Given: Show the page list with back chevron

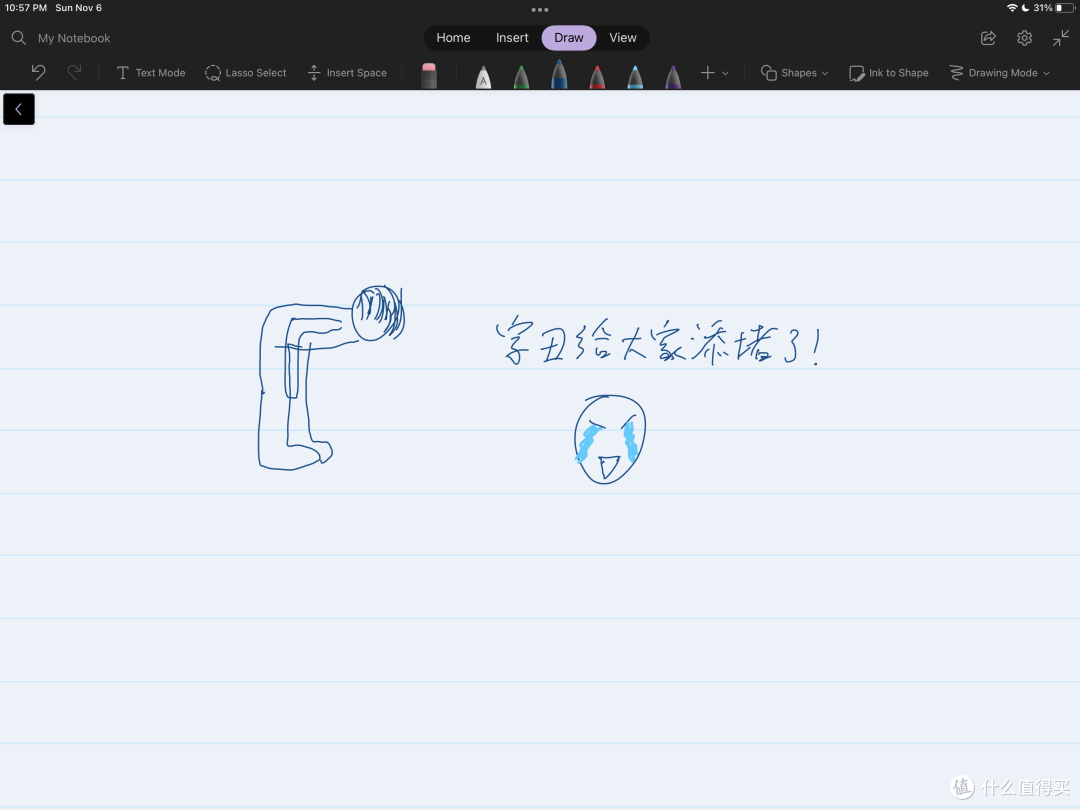Looking at the screenshot, I should pos(19,109).
